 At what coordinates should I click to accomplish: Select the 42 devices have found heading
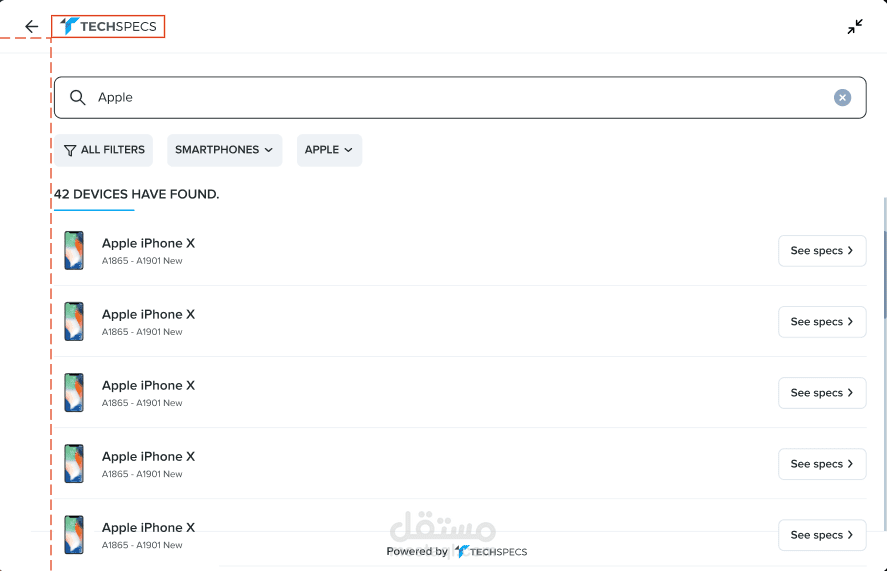click(x=136, y=194)
